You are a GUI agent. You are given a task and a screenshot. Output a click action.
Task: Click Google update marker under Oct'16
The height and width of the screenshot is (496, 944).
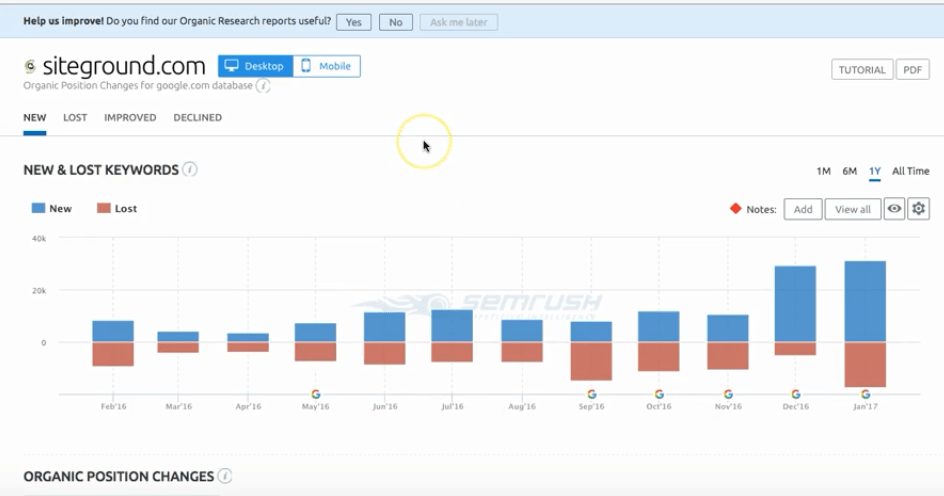click(659, 394)
